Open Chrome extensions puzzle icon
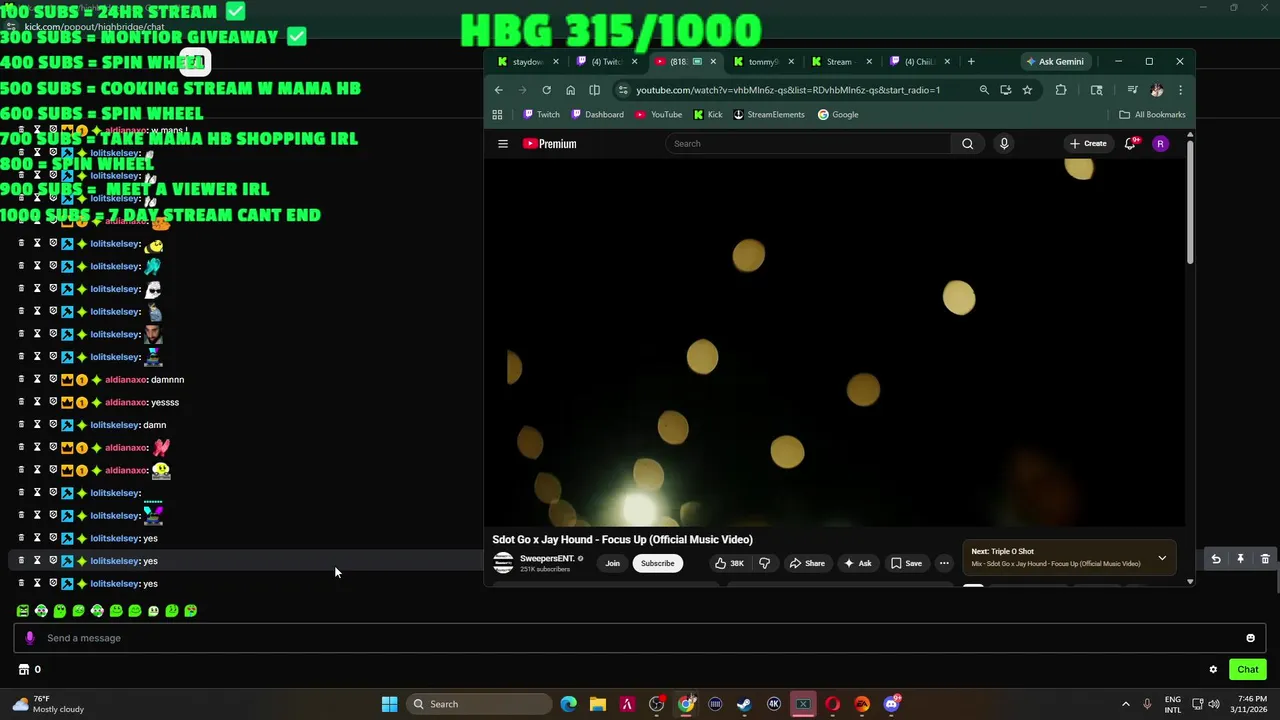Screen dimensions: 1280x720 tap(1061, 90)
